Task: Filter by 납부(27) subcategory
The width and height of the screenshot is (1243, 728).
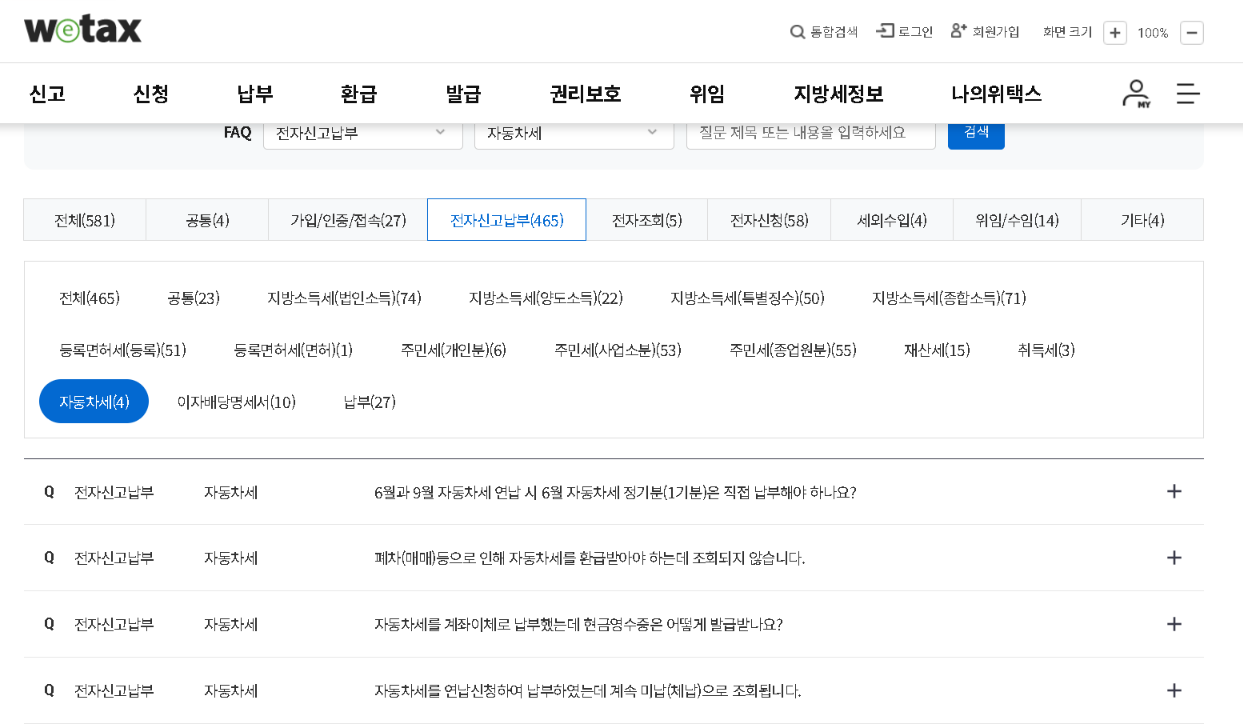Action: 369,402
